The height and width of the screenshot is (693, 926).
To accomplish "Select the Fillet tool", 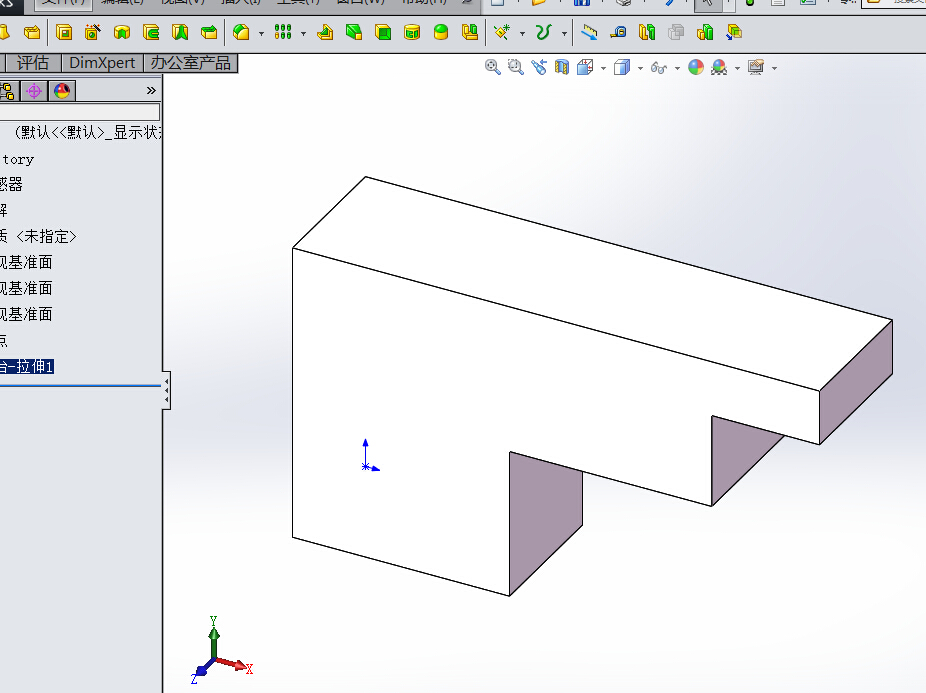I will pyautogui.click(x=241, y=32).
